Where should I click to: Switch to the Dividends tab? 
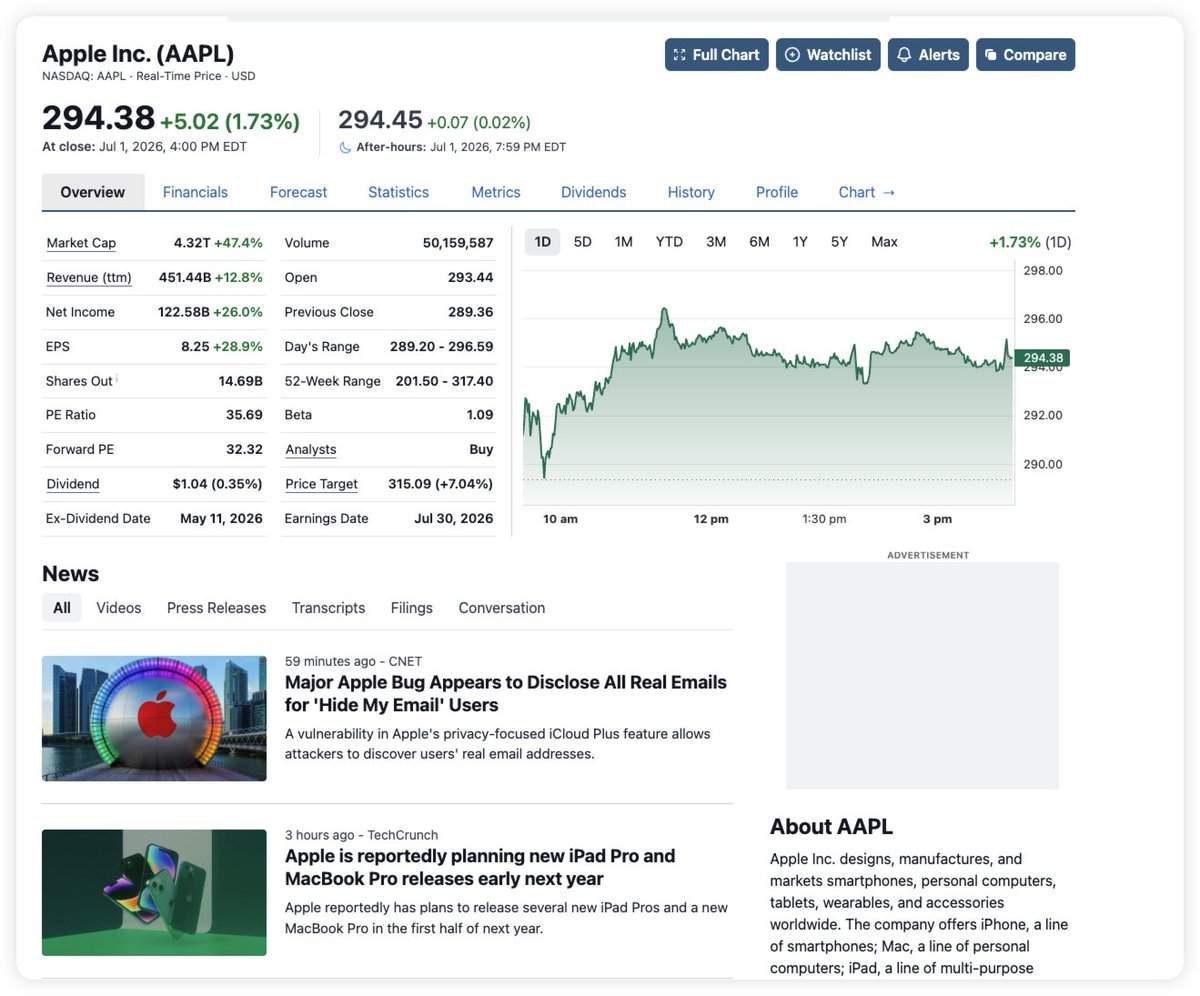click(x=593, y=192)
